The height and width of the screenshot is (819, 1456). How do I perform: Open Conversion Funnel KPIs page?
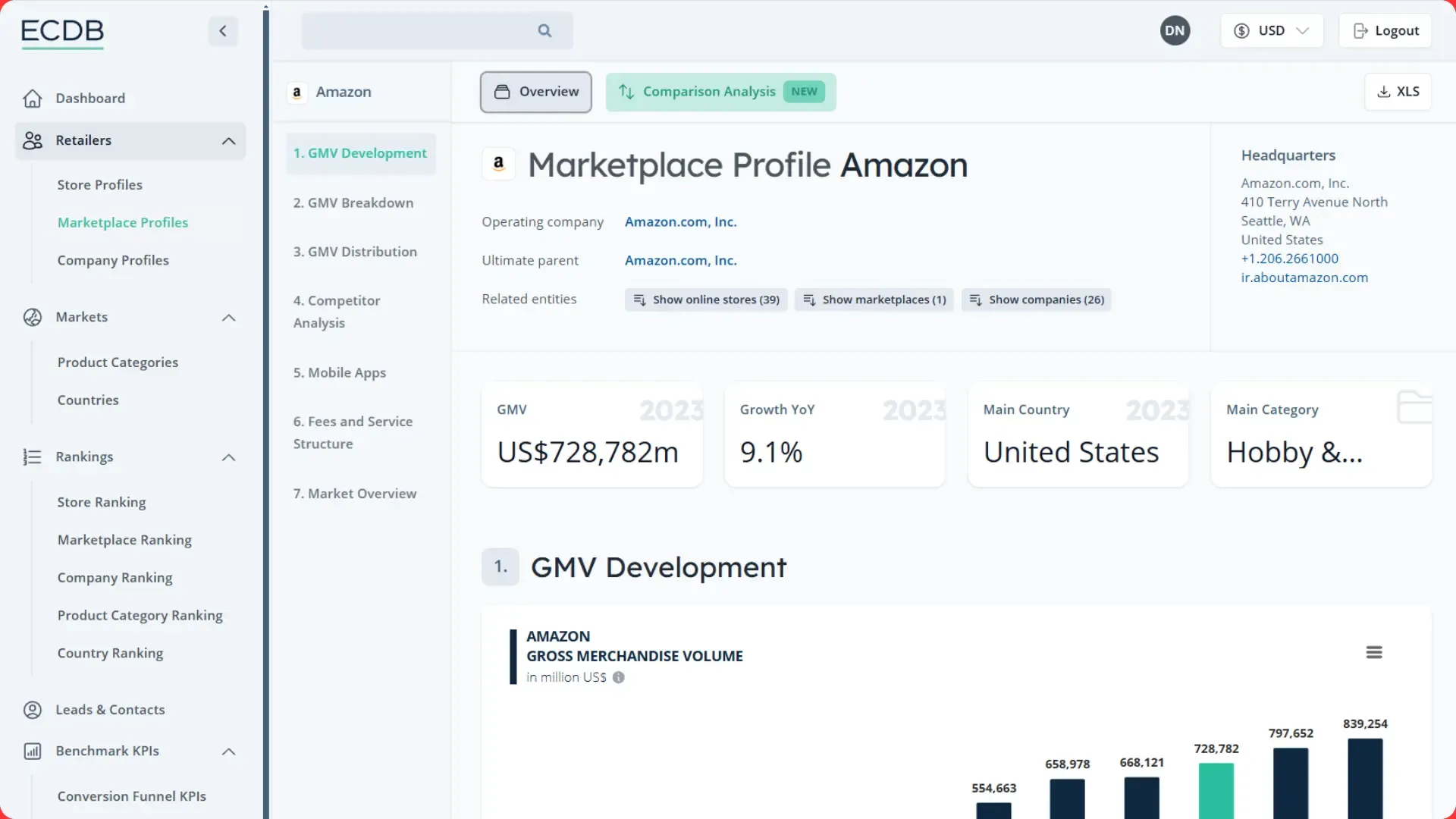132,796
